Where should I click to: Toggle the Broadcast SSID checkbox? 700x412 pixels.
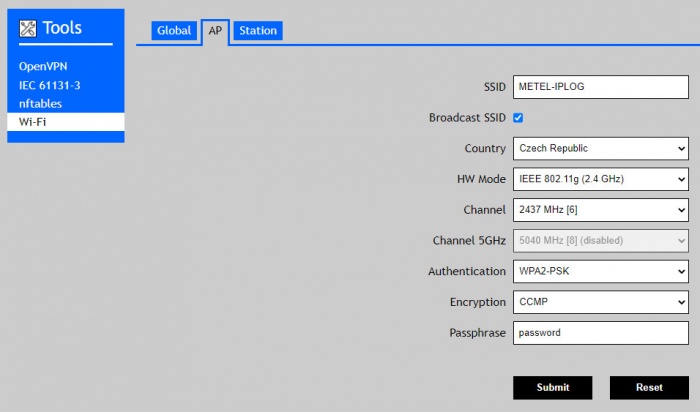click(518, 118)
